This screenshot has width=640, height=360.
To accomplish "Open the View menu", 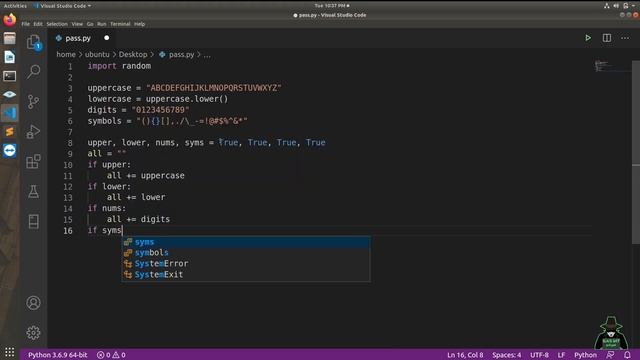I will [x=77, y=24].
